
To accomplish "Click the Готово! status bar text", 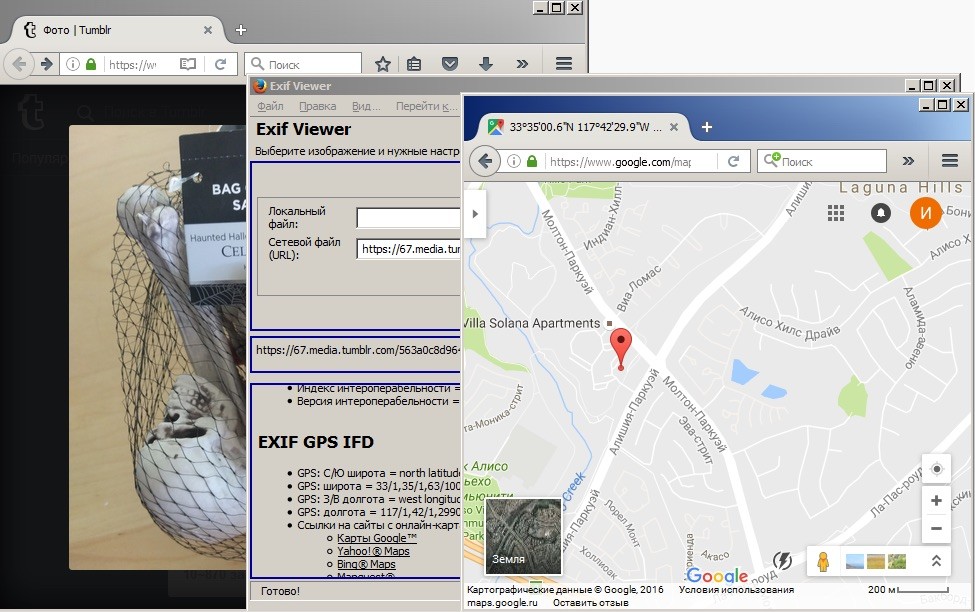I will click(x=280, y=591).
